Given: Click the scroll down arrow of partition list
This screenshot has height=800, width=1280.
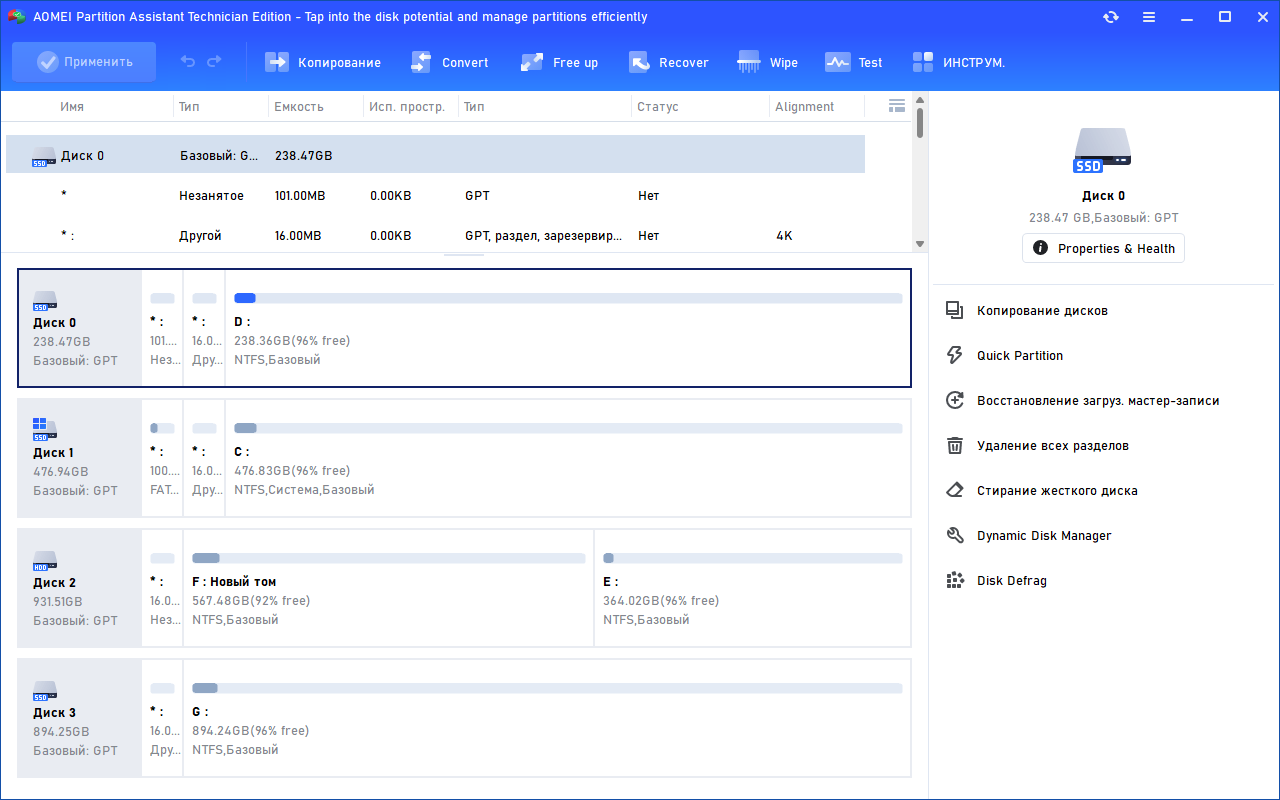Looking at the screenshot, I should (920, 244).
